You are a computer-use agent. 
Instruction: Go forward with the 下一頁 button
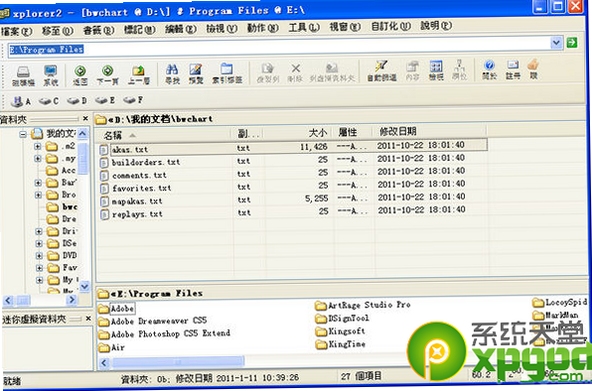point(108,75)
